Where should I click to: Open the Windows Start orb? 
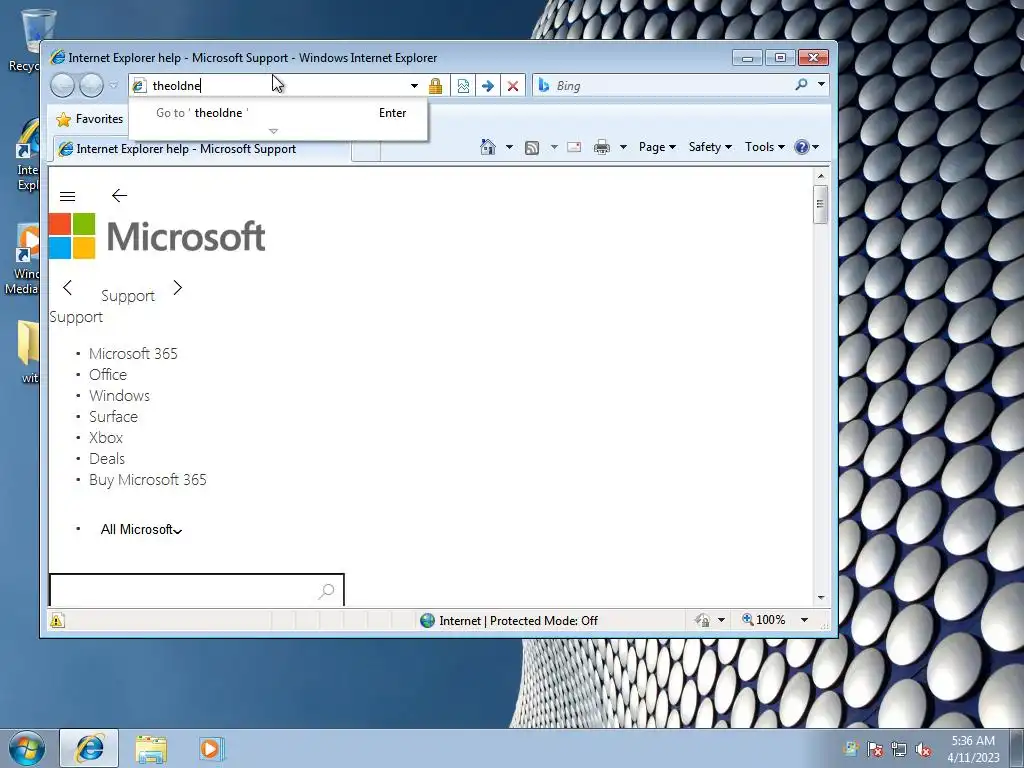[27, 748]
